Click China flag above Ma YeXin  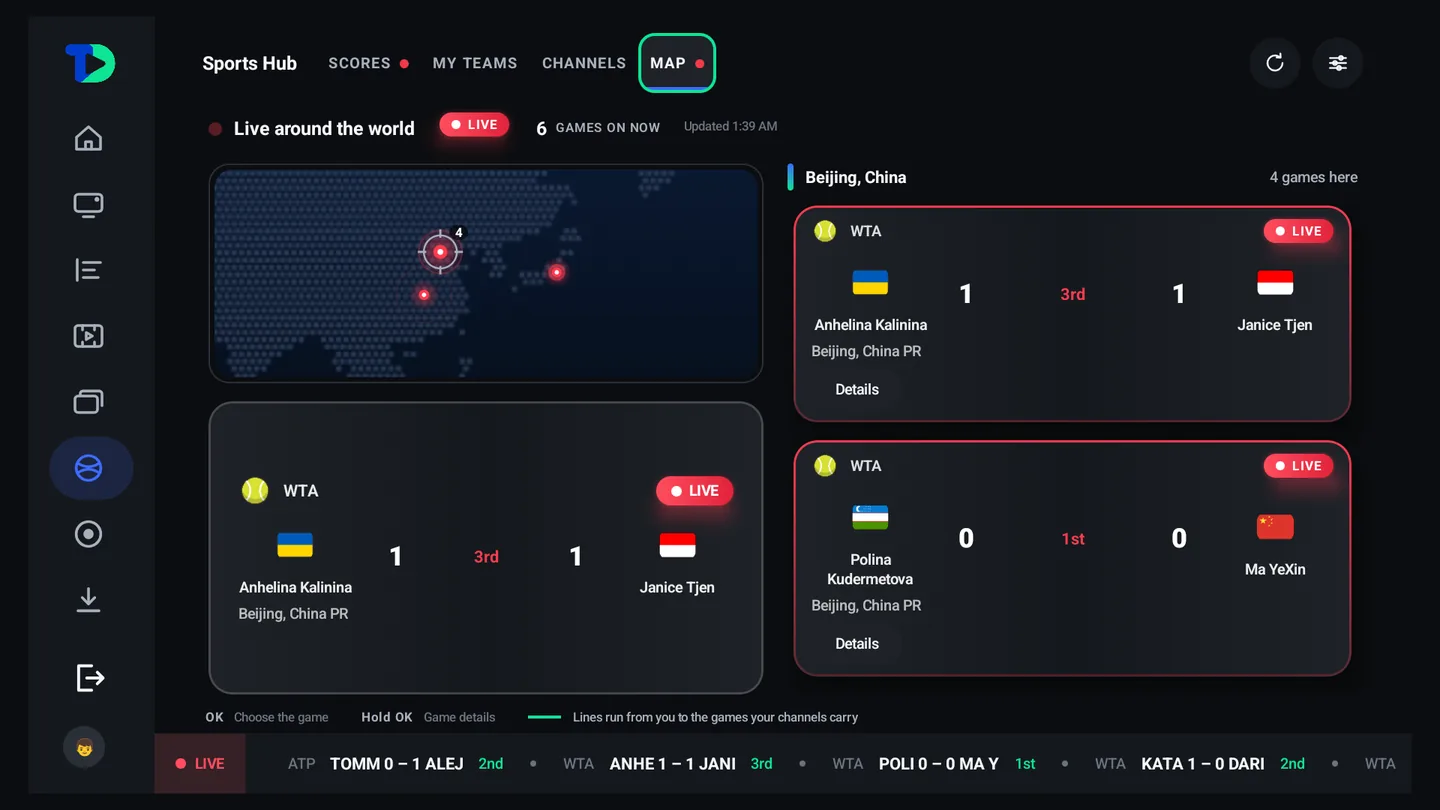tap(1275, 527)
